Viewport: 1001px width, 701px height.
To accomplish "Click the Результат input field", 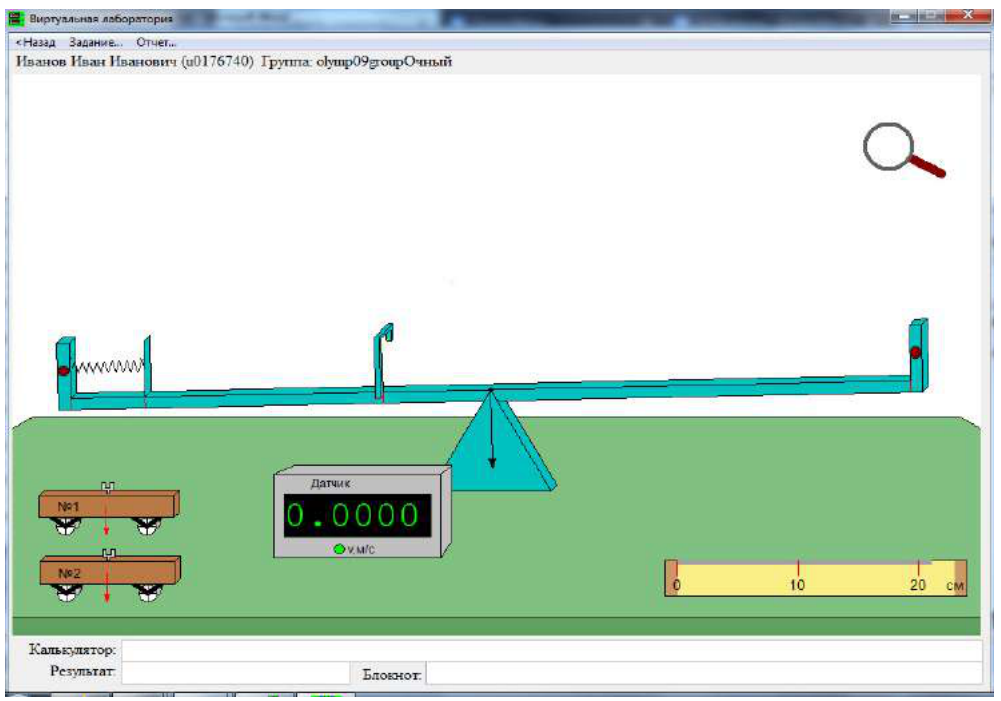I will [236, 672].
